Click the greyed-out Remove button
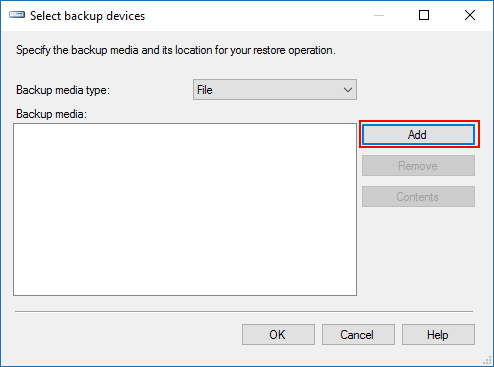The height and width of the screenshot is (367, 494). 418,166
